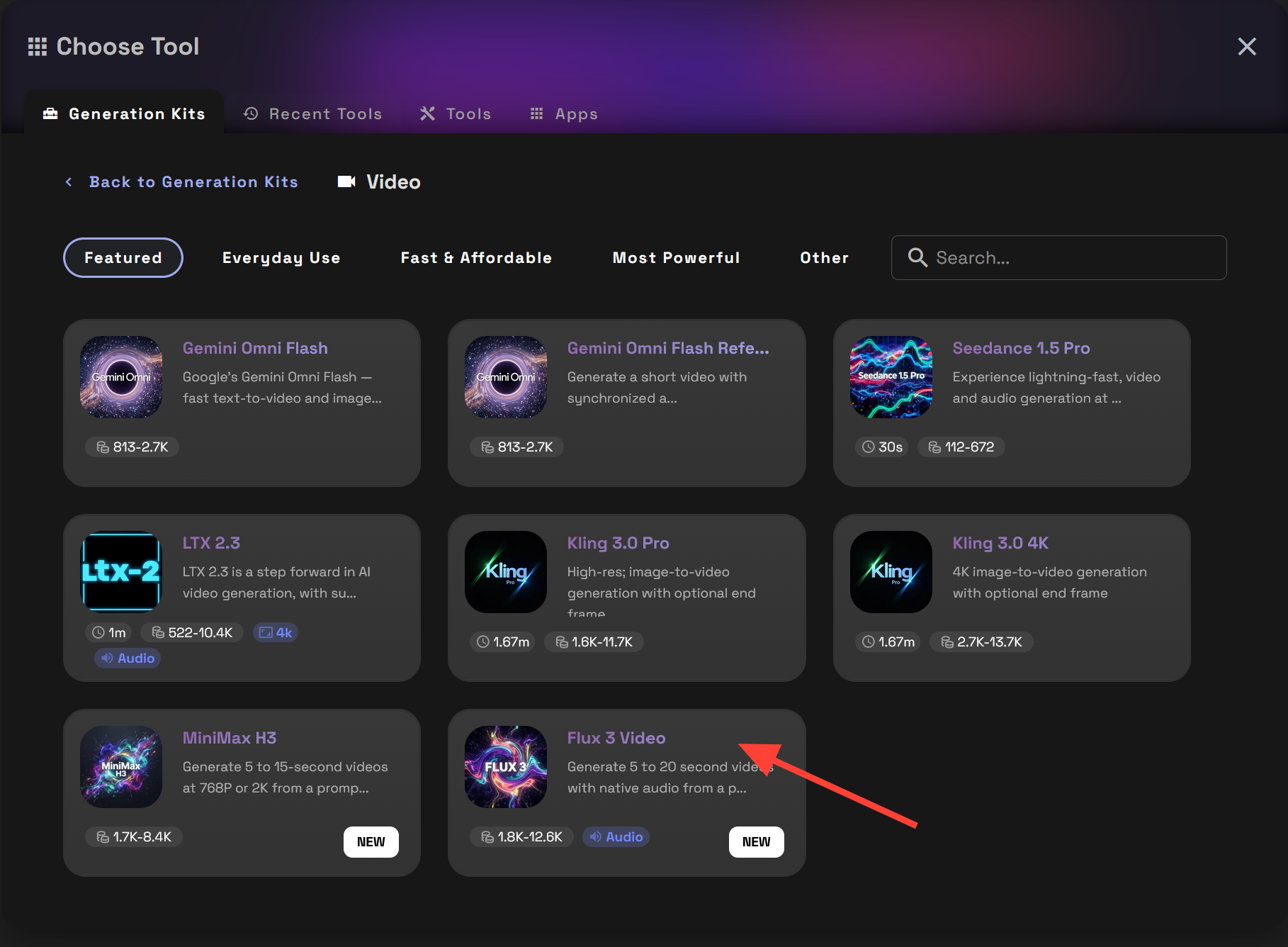
Task: Select the Everyday Use filter
Action: tap(281, 257)
